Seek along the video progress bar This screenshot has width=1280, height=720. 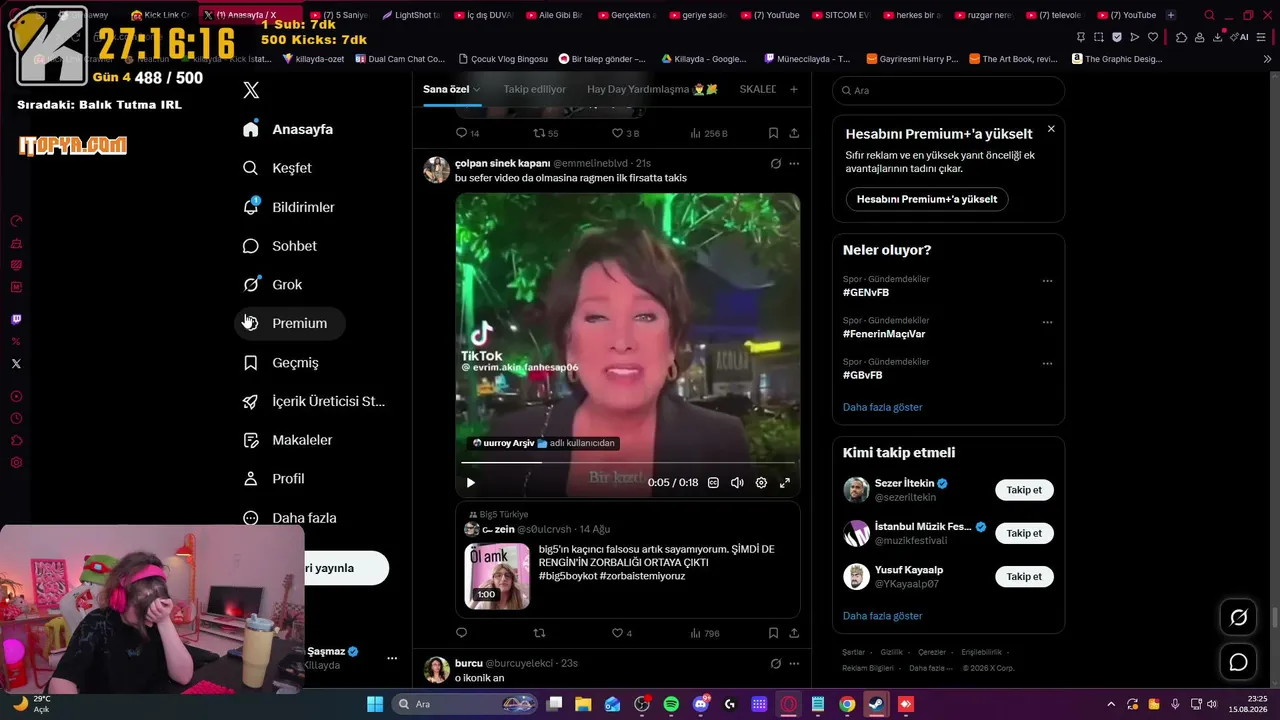click(x=628, y=463)
